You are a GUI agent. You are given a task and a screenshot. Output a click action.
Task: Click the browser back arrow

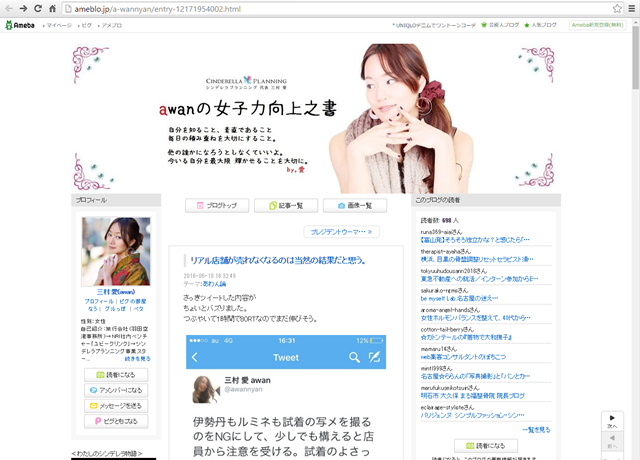tap(9, 8)
